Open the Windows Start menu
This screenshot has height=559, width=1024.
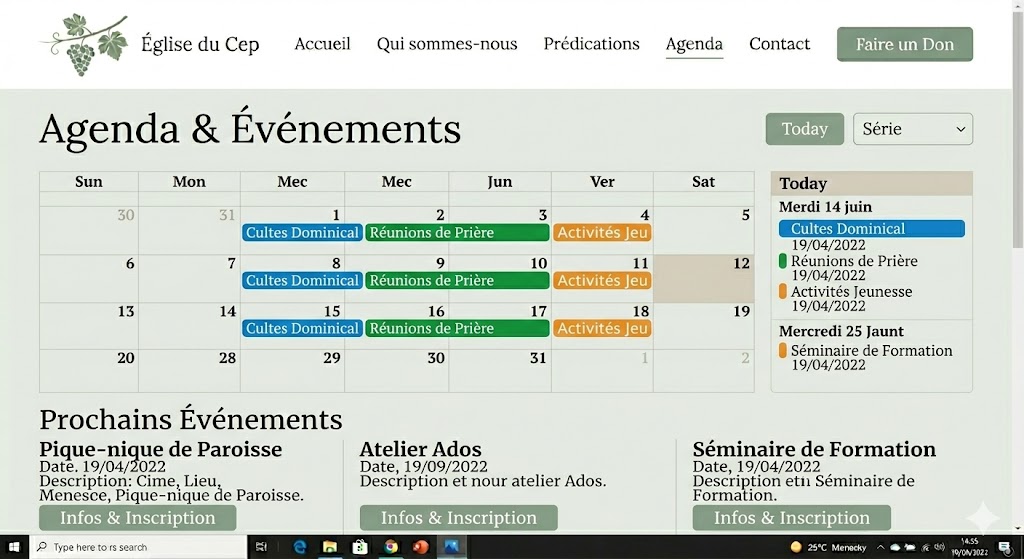(15, 547)
